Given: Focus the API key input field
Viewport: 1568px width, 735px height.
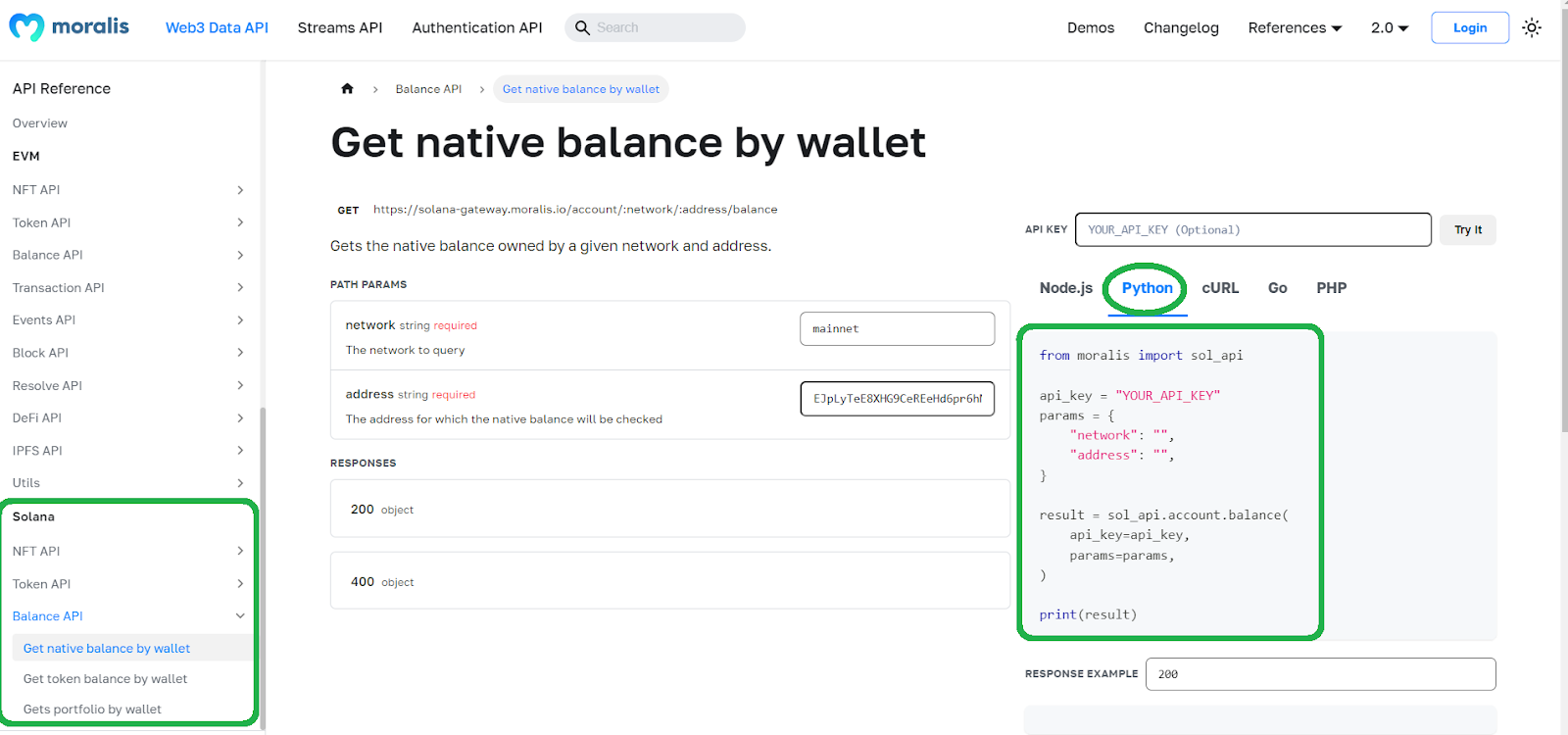Looking at the screenshot, I should (1252, 230).
